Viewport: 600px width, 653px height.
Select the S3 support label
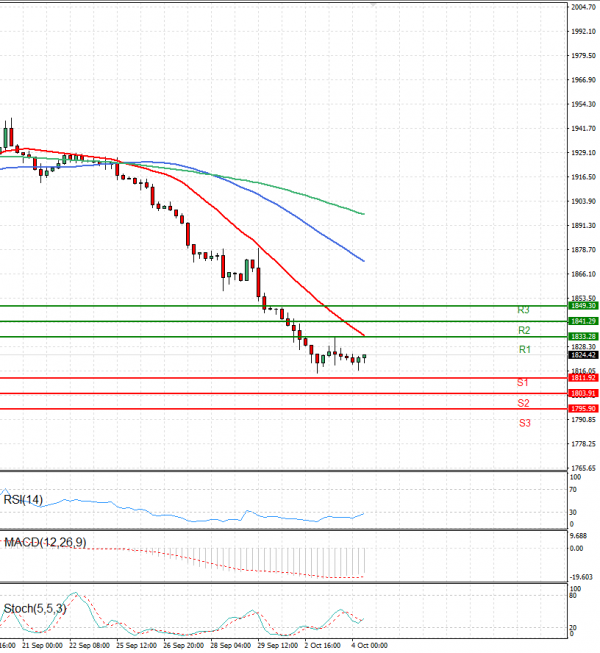pyautogui.click(x=525, y=423)
